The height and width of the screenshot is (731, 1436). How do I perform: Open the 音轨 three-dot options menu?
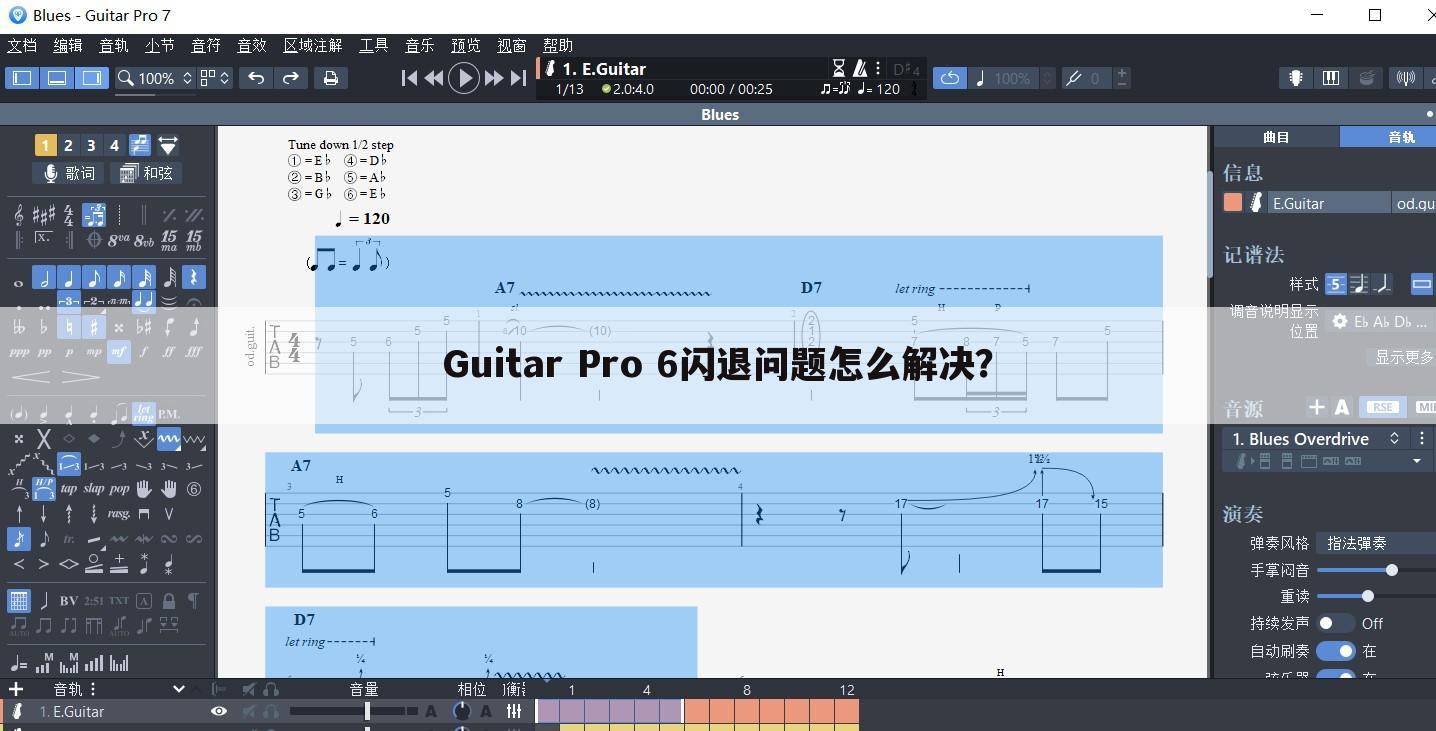pos(93,689)
